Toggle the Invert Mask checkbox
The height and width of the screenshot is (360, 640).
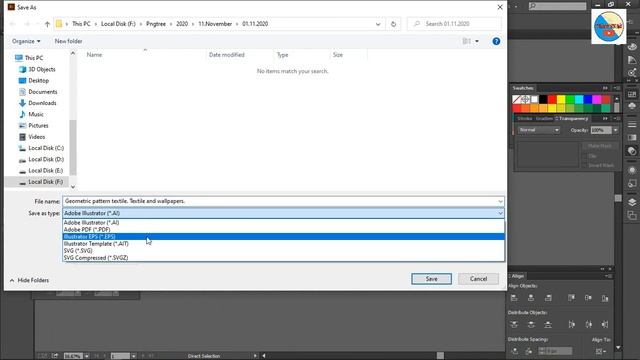click(x=585, y=165)
